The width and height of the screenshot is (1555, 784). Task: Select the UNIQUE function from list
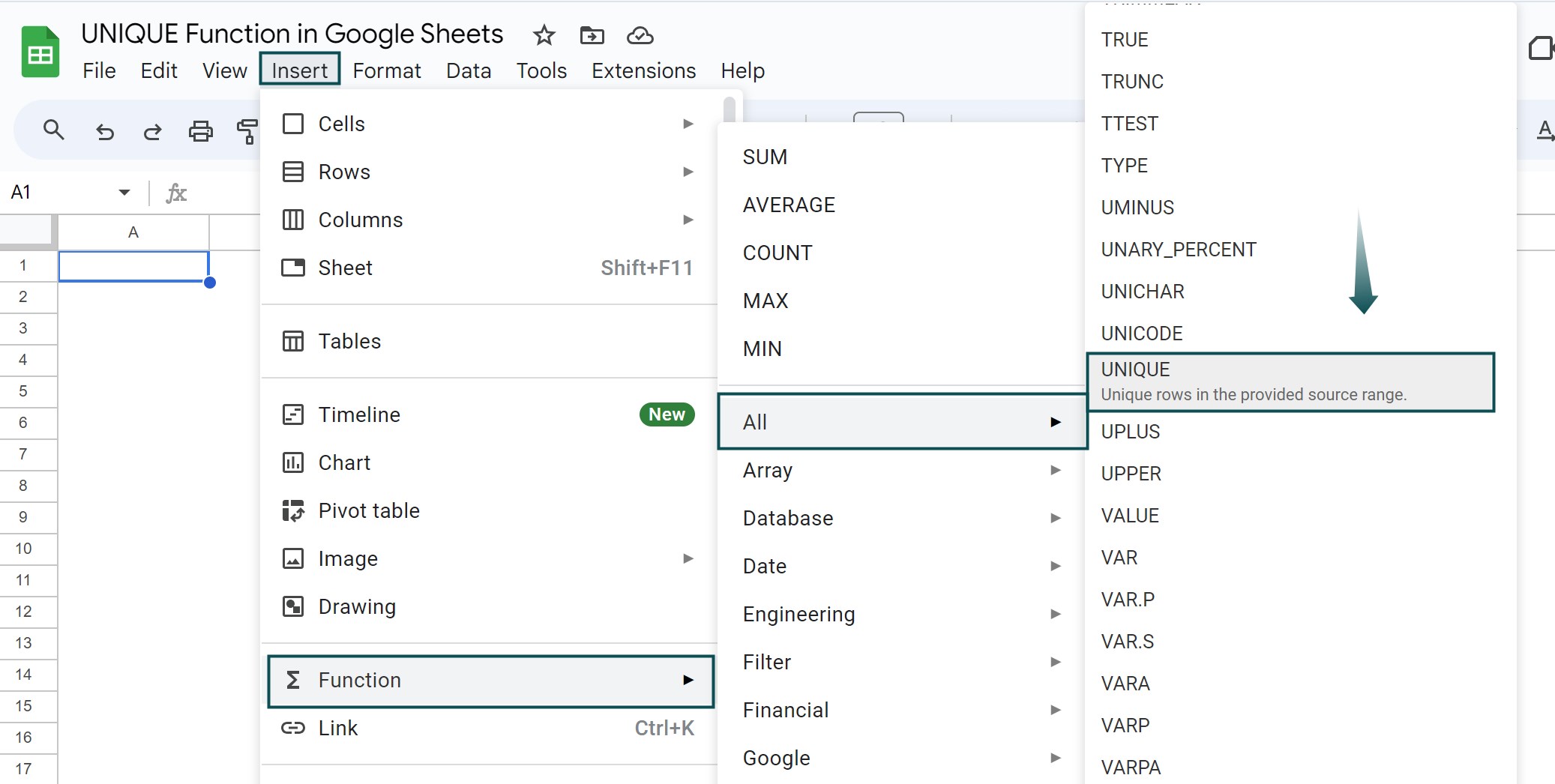1290,382
